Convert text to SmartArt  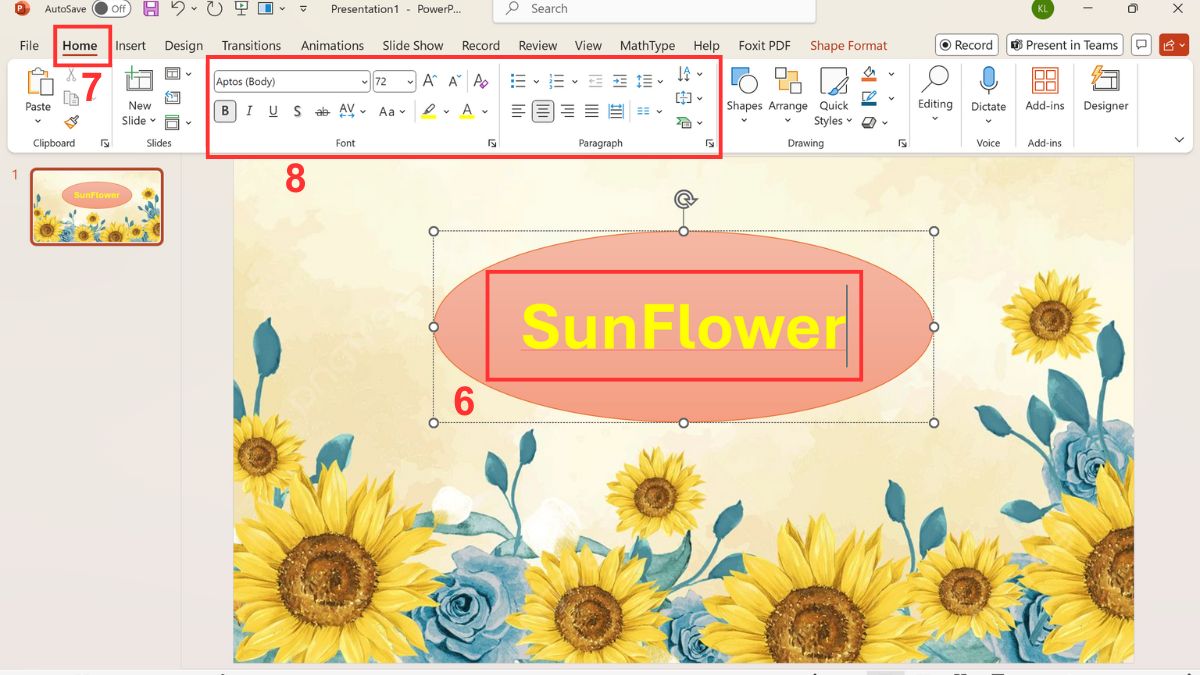coord(689,122)
